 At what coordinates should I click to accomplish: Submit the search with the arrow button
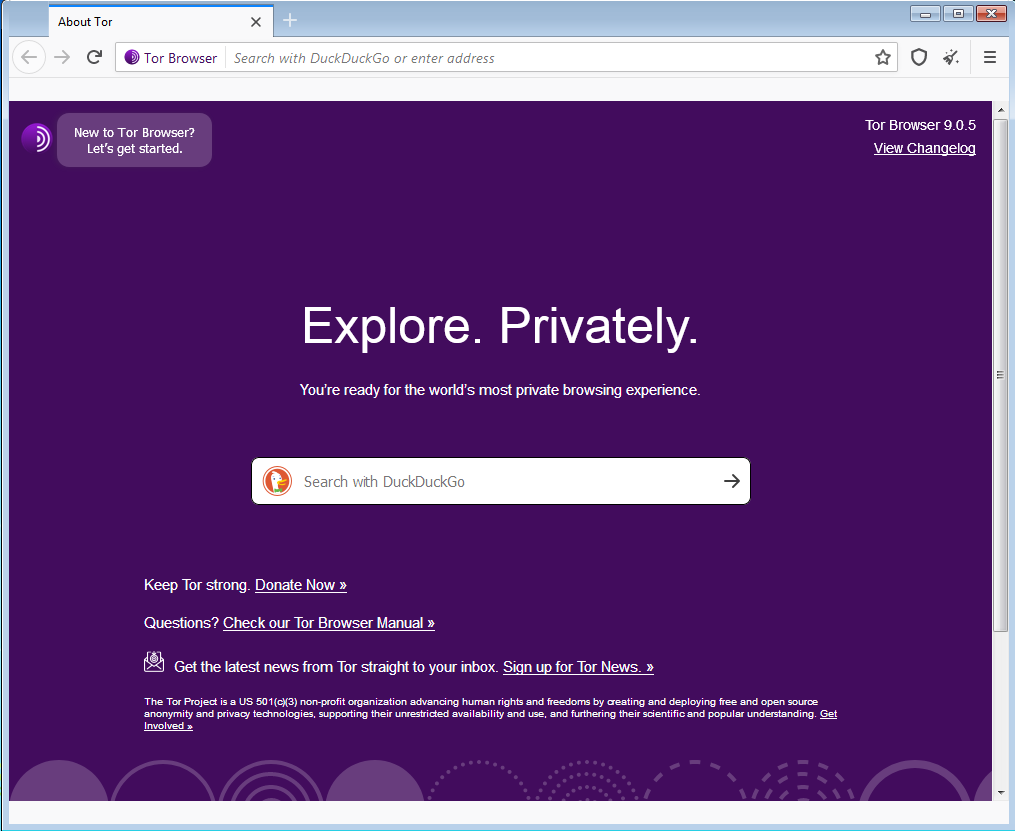coord(731,481)
